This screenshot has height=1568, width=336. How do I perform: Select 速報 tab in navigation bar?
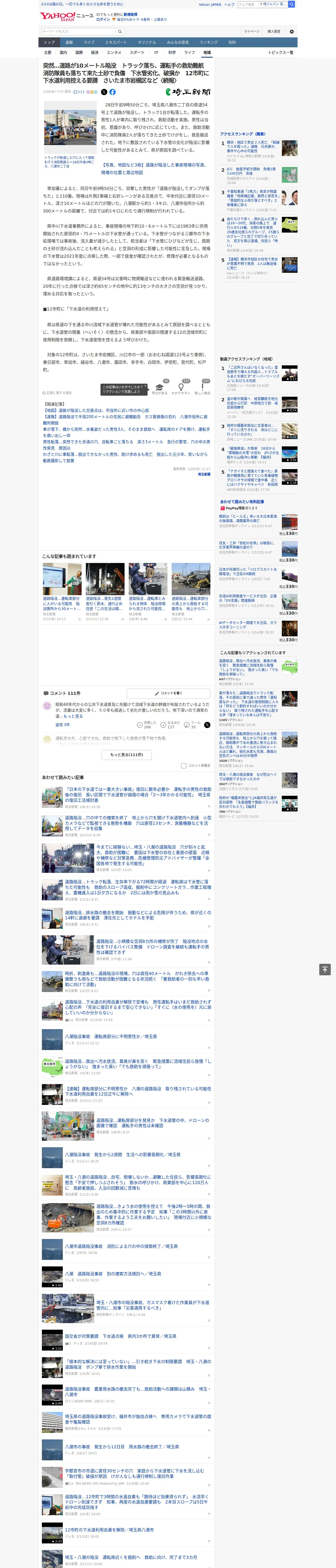point(69,43)
